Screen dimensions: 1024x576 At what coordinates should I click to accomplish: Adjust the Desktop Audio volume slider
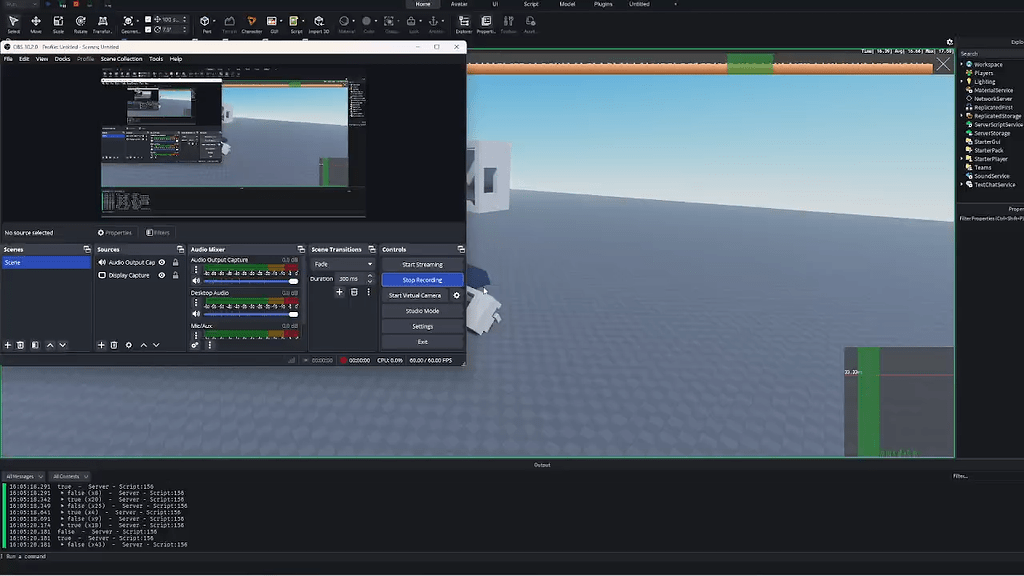251,314
